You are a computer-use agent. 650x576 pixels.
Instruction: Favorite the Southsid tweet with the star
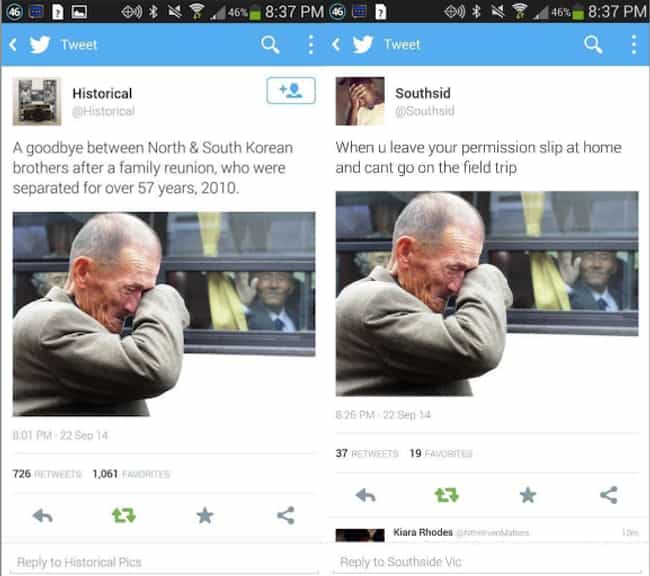click(528, 495)
